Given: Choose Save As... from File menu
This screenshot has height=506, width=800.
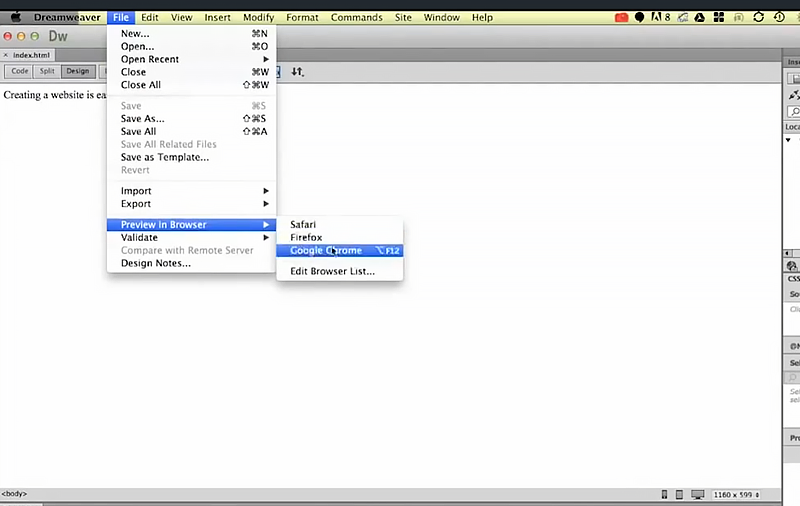Looking at the screenshot, I should tap(192, 118).
